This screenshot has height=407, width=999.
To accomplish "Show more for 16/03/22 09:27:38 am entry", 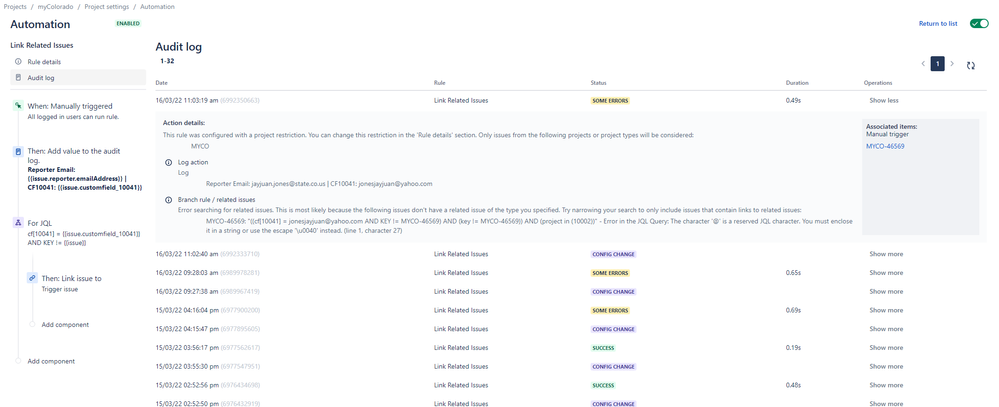I will [x=886, y=292].
